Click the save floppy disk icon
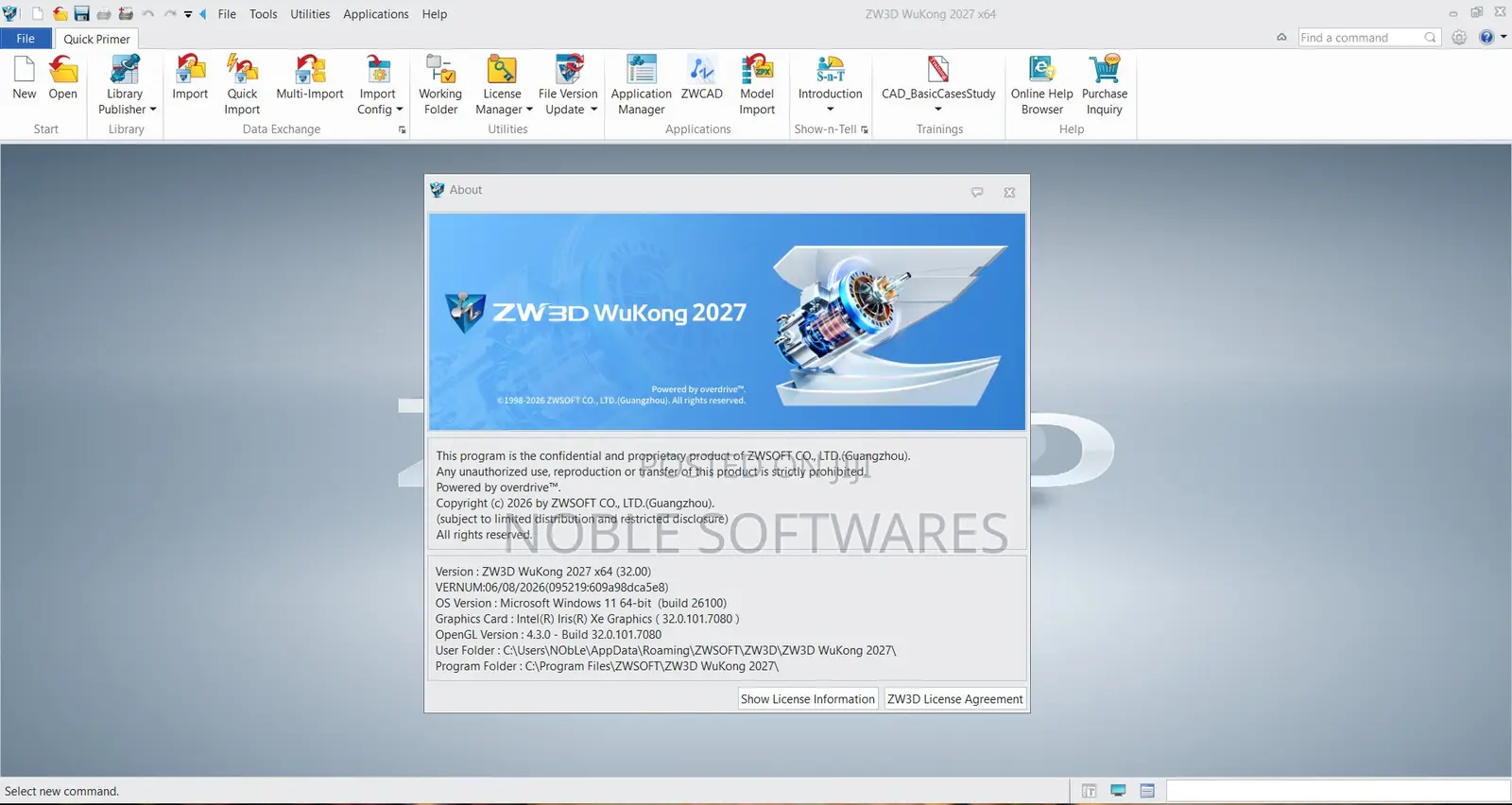The height and width of the screenshot is (805, 1512). click(82, 13)
